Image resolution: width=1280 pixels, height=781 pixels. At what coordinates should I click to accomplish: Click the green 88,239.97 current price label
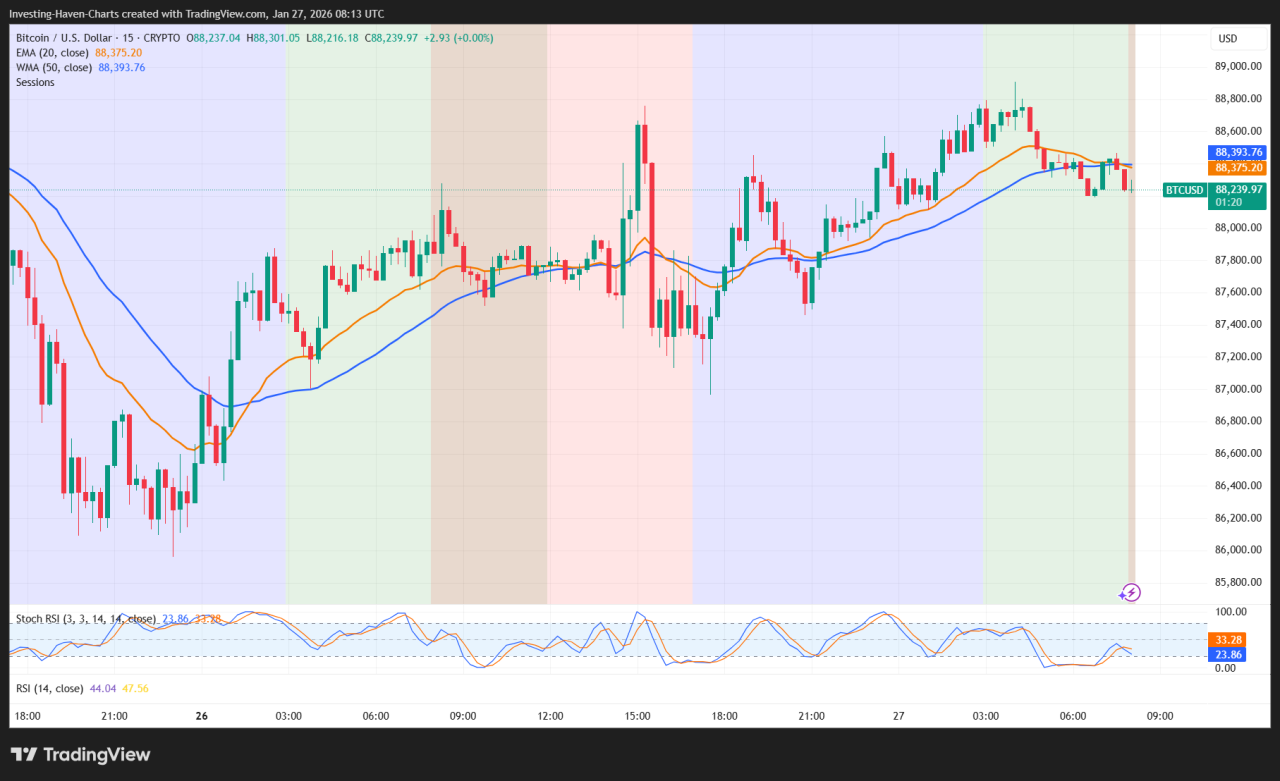[x=1239, y=189]
